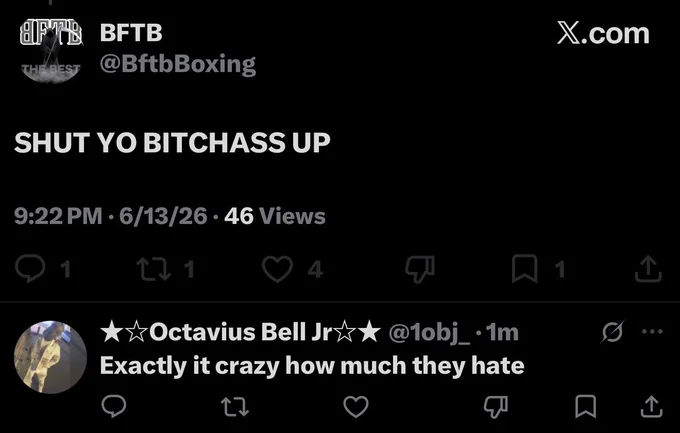The height and width of the screenshot is (433, 680).
Task: Open the @1obj_ profile handle
Action: coord(429,333)
